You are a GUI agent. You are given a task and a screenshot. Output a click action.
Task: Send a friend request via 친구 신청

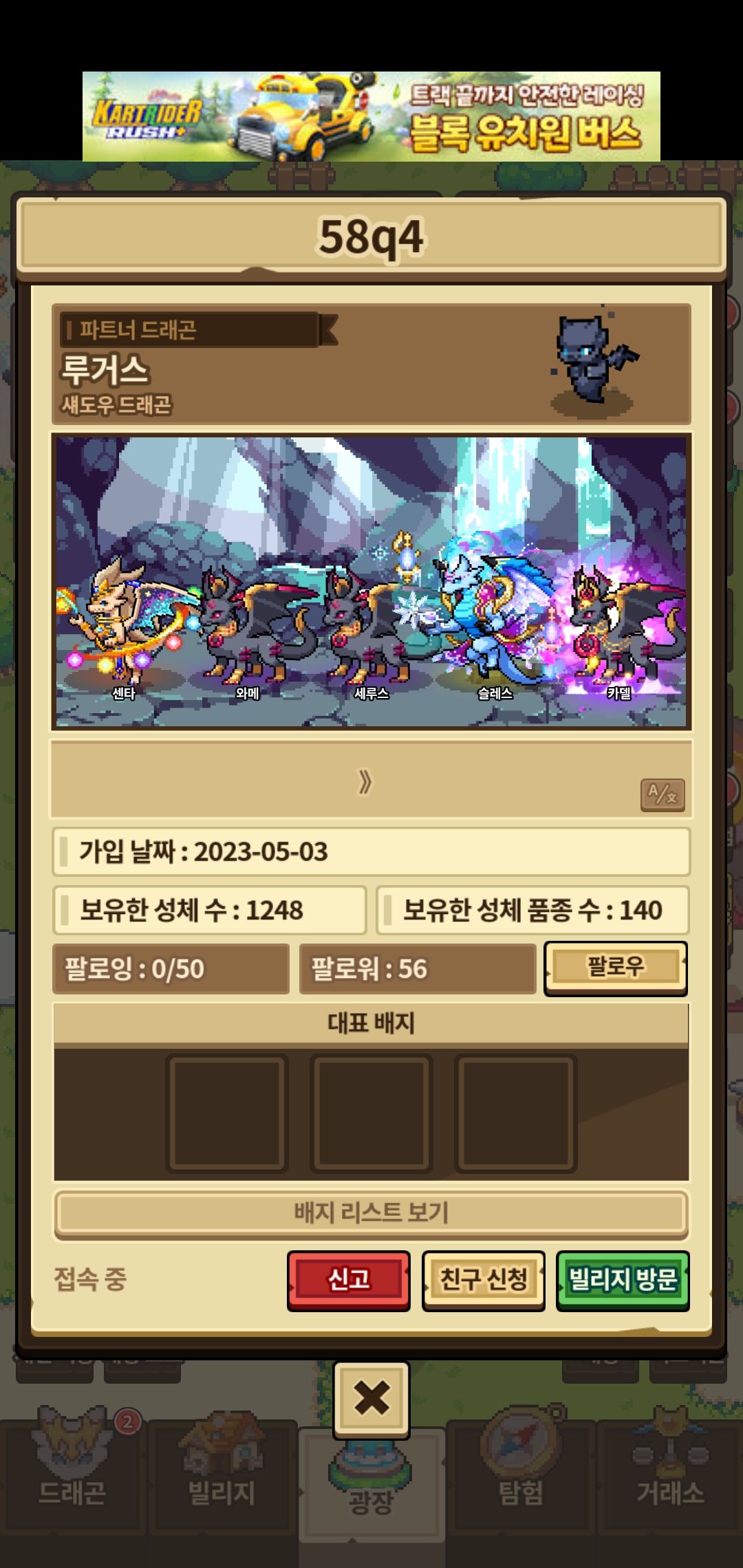click(484, 1280)
